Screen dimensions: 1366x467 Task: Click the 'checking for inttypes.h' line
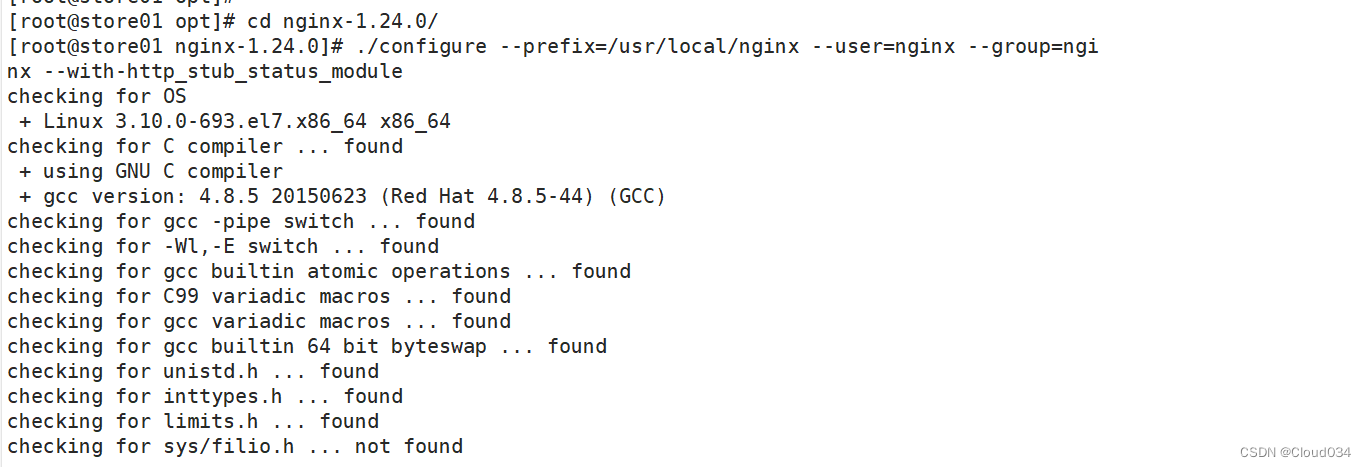tap(205, 396)
